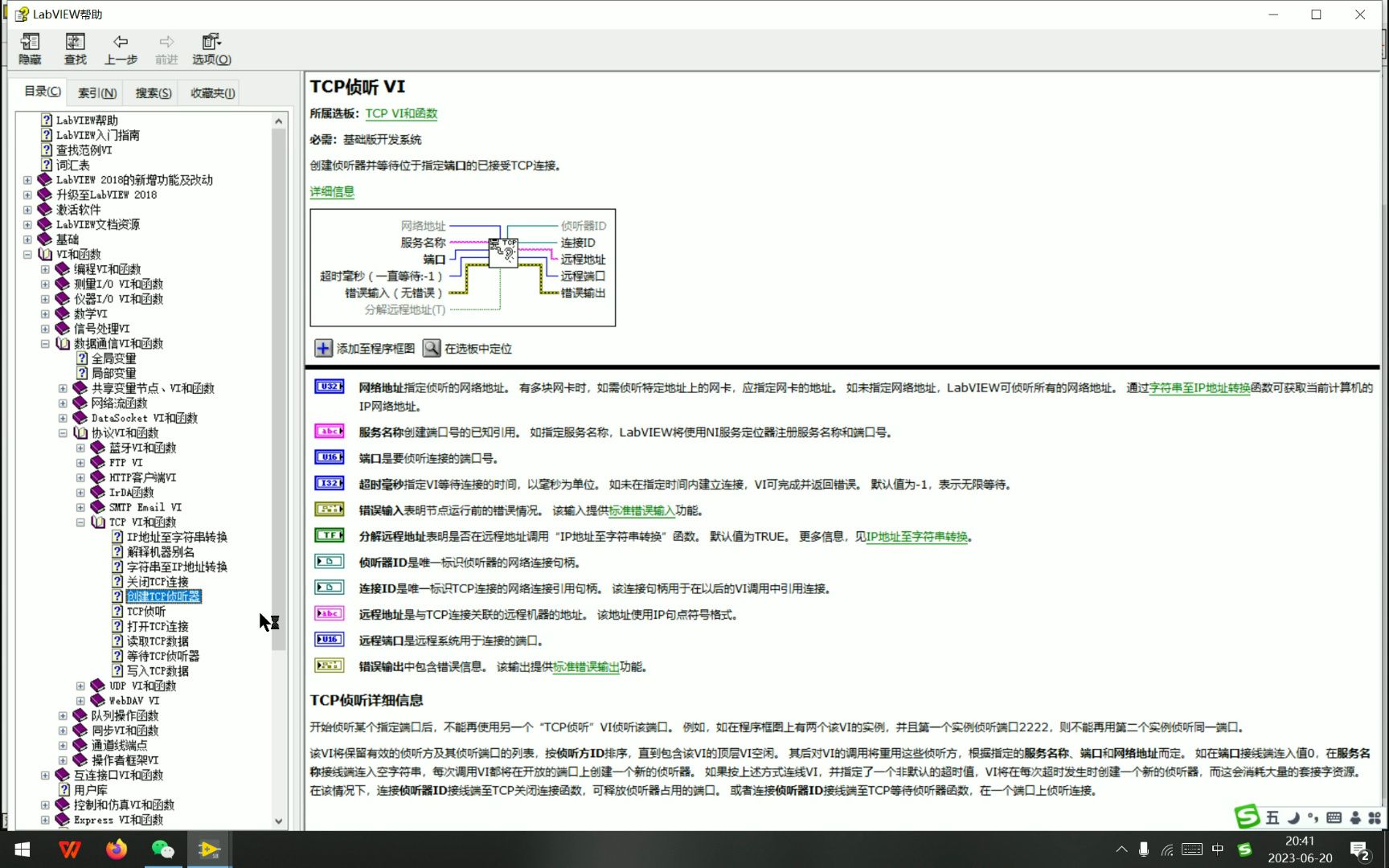Expand the 编程VI和函数 node
The image size is (1389, 868).
click(45, 269)
